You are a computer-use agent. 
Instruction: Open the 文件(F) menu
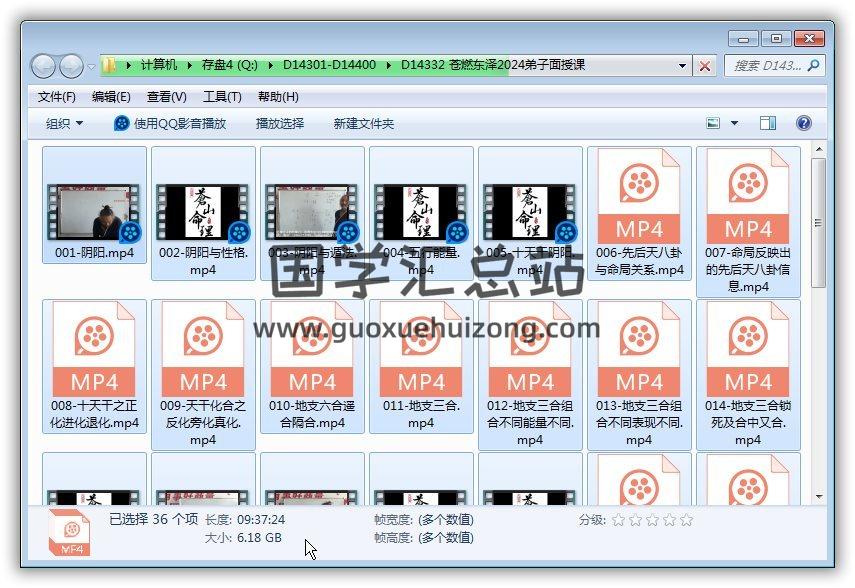[x=56, y=97]
